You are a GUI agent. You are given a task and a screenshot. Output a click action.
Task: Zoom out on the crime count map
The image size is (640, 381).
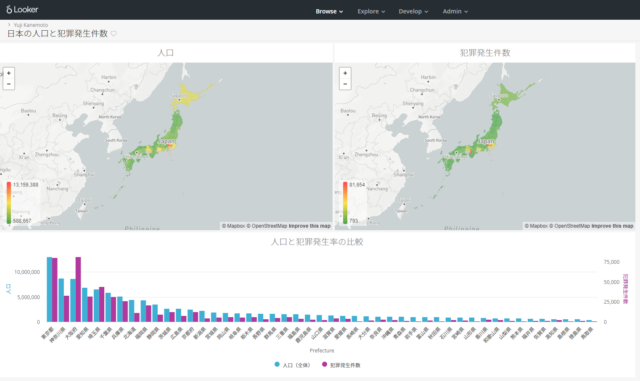(x=345, y=84)
